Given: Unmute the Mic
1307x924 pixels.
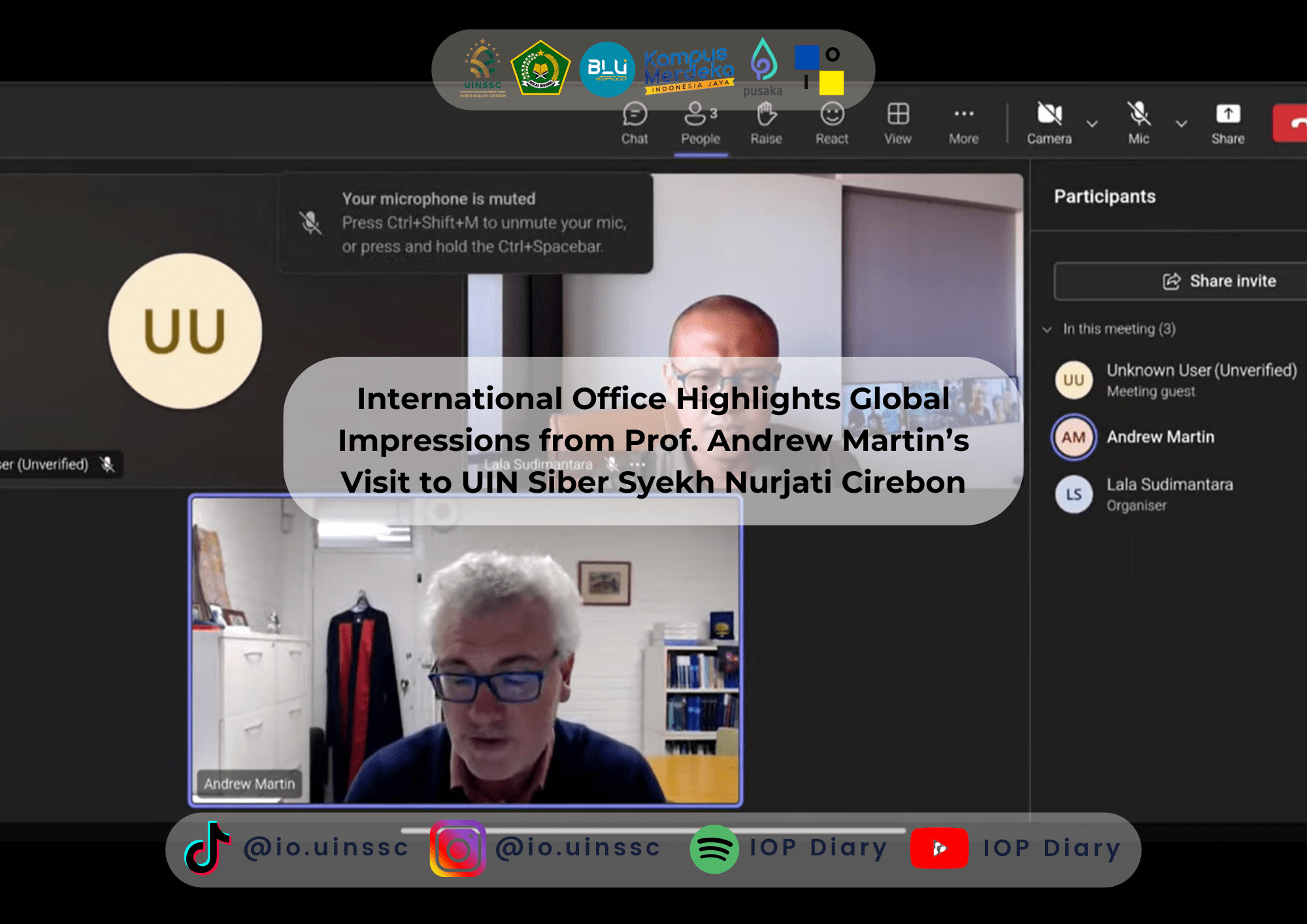Looking at the screenshot, I should [x=1138, y=123].
